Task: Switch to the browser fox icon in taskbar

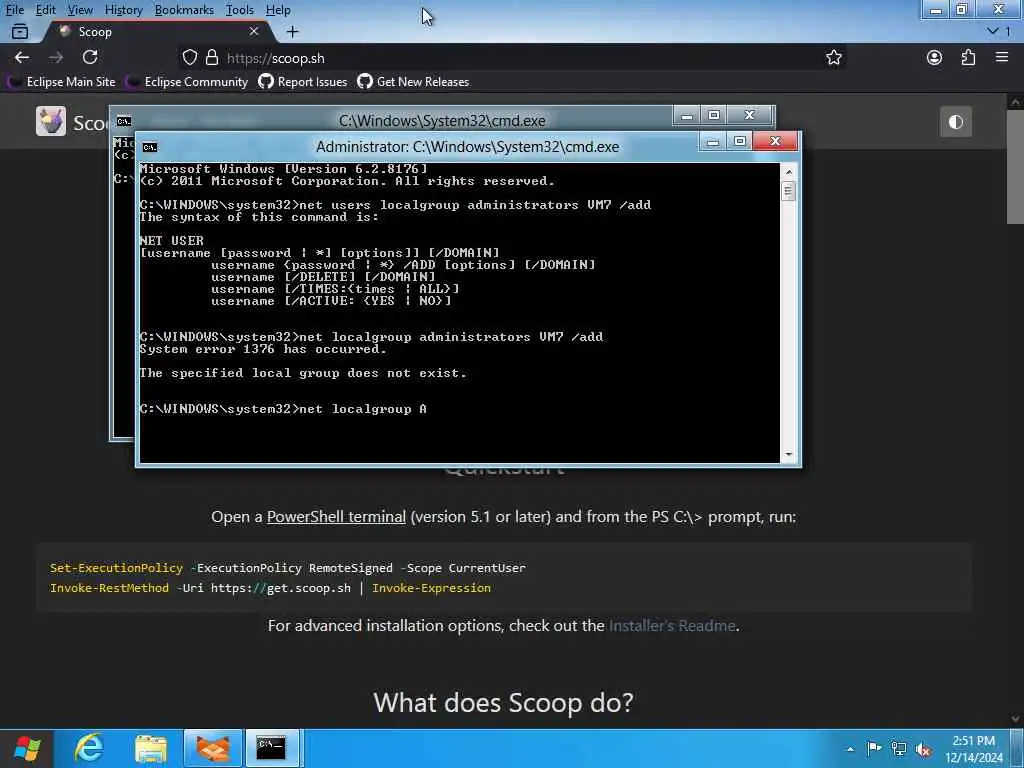Action: [x=213, y=748]
